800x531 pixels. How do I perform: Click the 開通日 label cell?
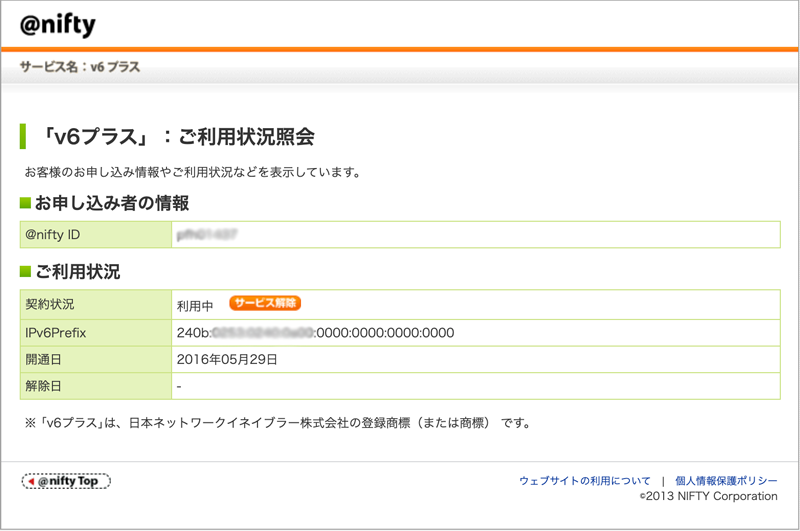[x=96, y=360]
